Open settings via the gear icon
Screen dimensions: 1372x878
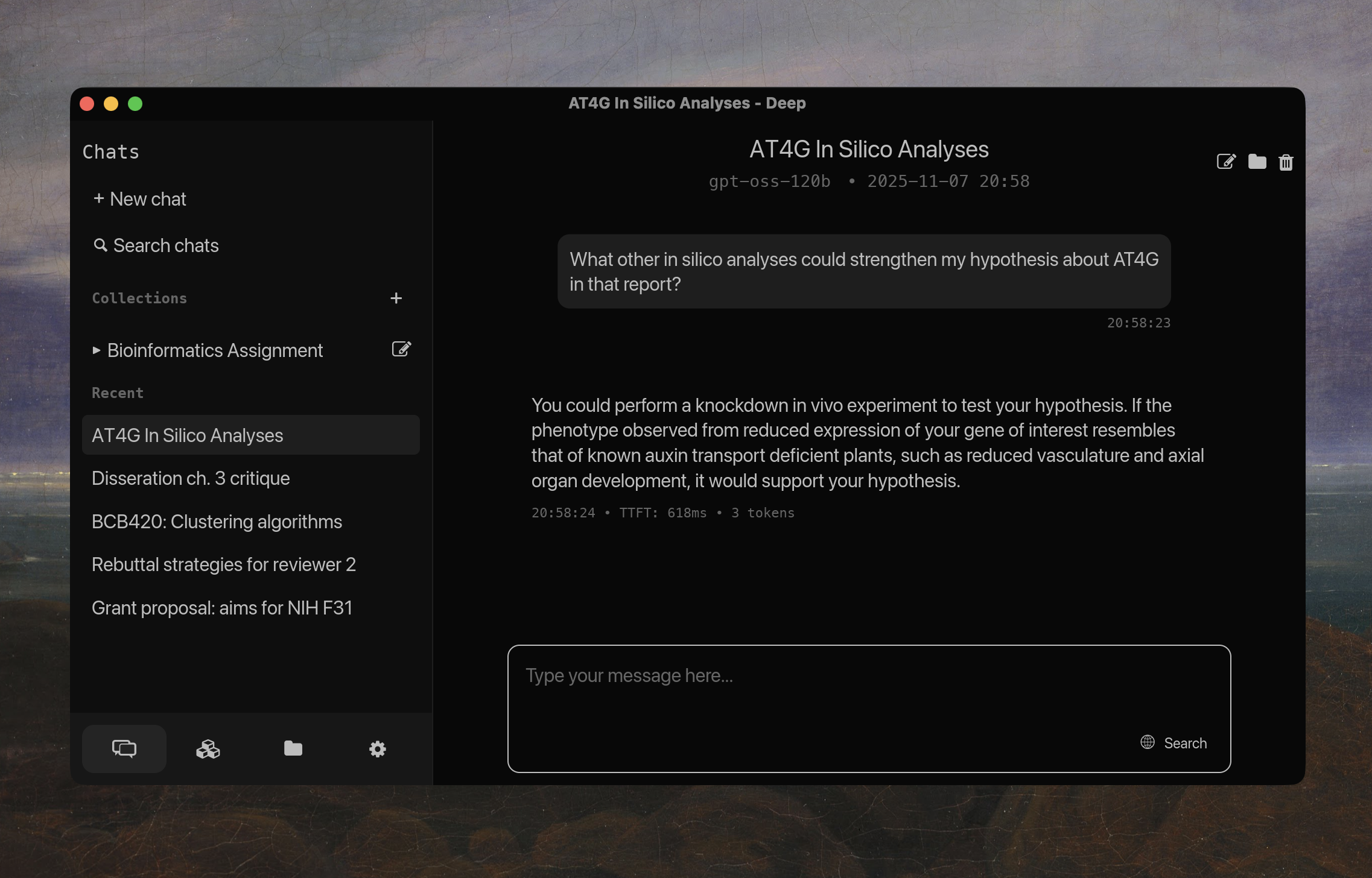pos(378,749)
